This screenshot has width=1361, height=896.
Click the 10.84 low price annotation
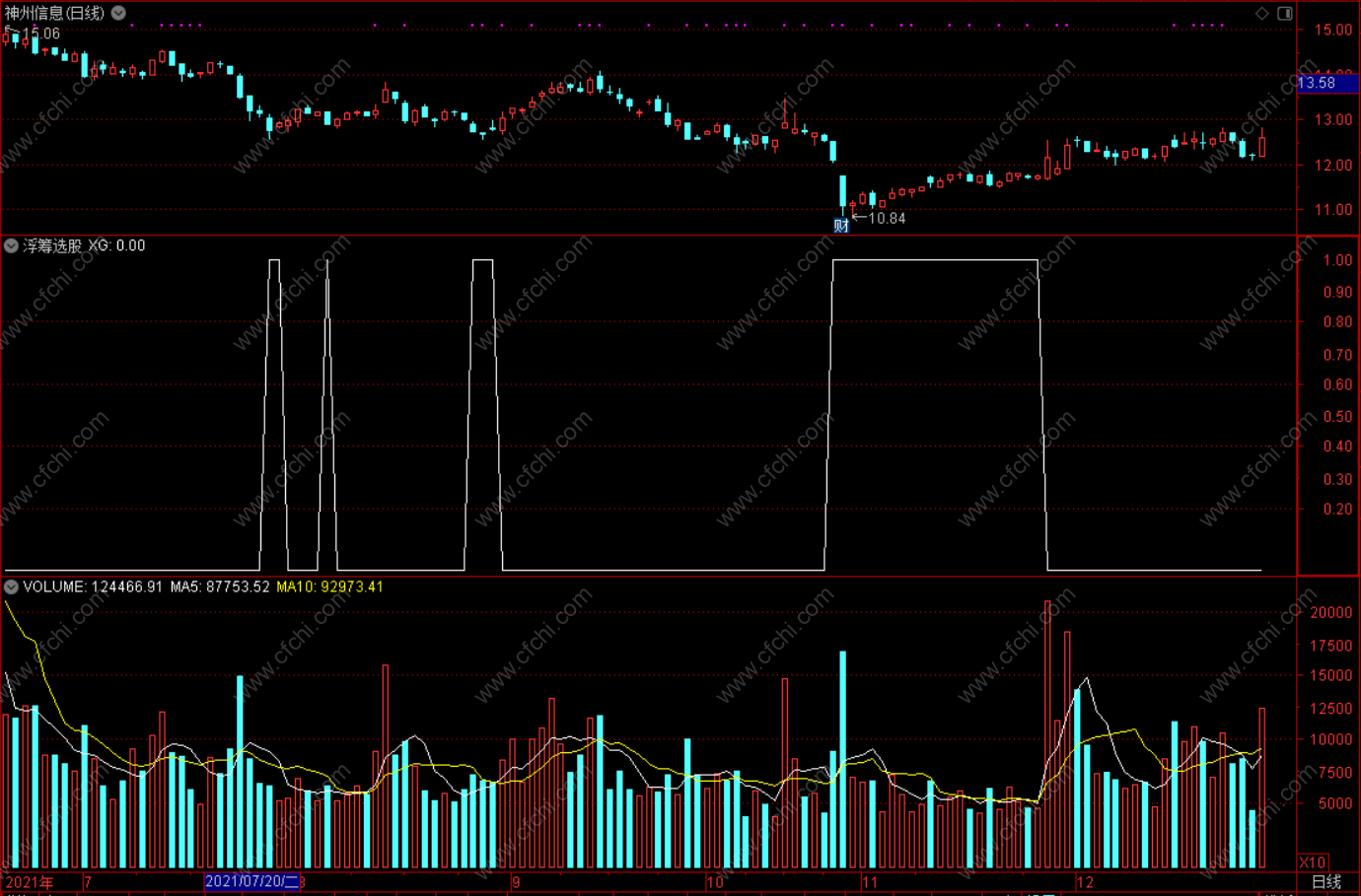[x=887, y=219]
